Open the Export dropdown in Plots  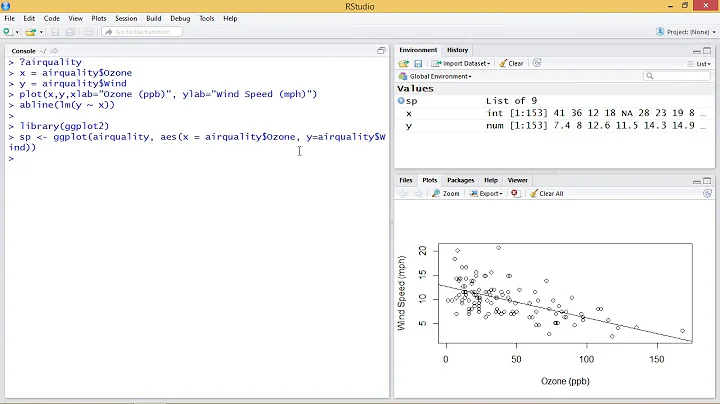point(486,194)
